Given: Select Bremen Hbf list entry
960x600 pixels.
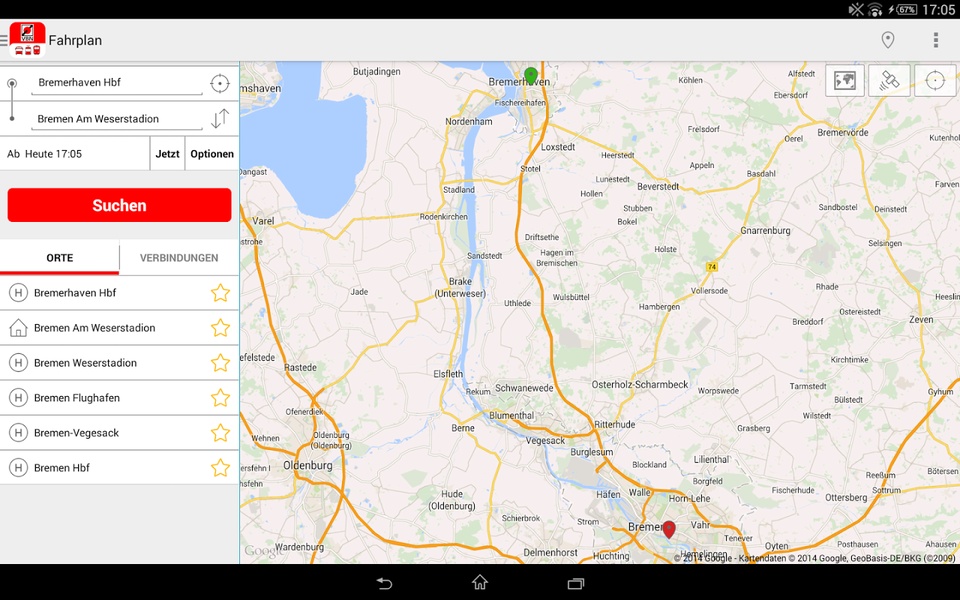Looking at the screenshot, I should (119, 468).
